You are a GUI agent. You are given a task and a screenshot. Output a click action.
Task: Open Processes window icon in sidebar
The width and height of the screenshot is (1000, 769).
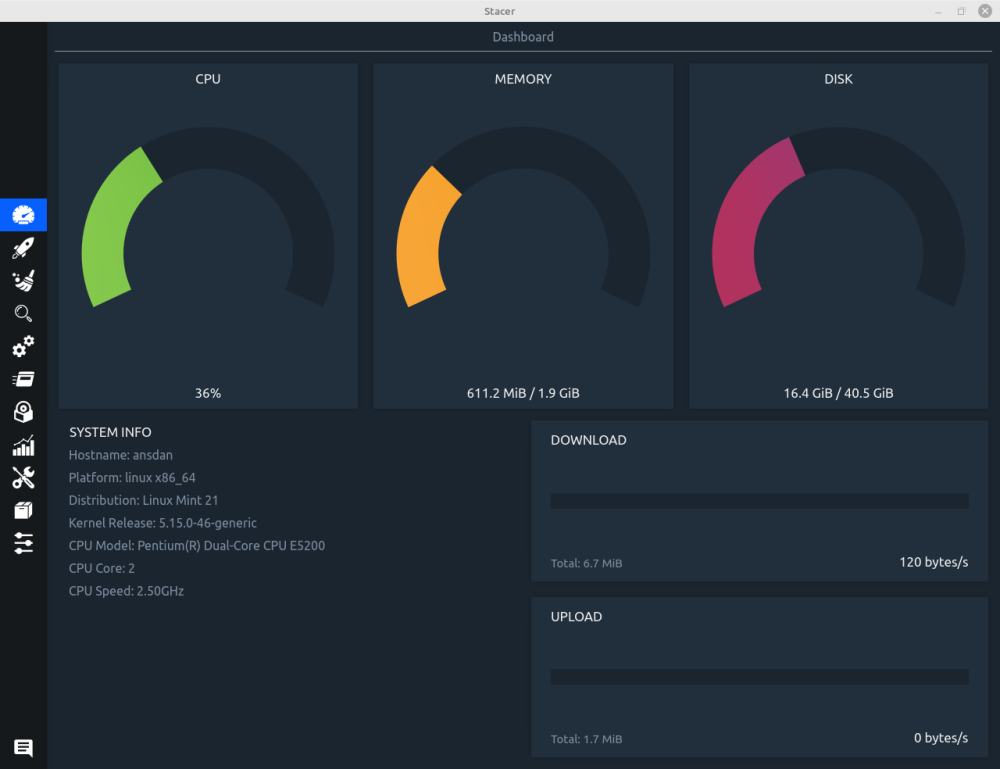pyautogui.click(x=23, y=379)
